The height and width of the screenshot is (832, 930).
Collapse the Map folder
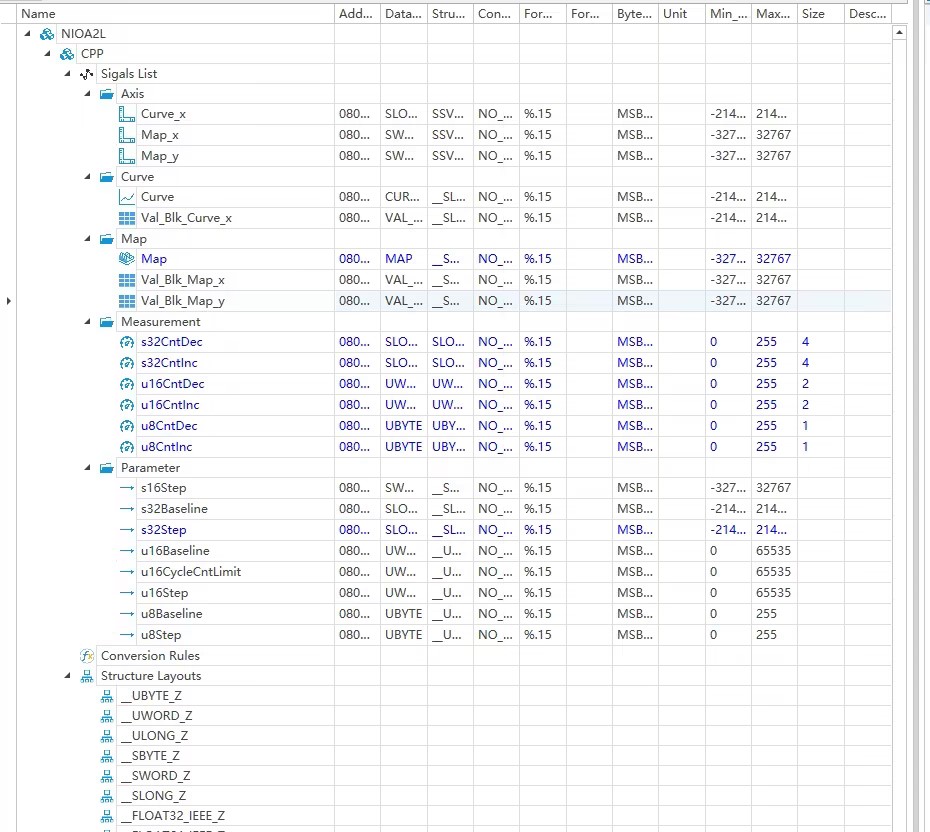[88, 239]
